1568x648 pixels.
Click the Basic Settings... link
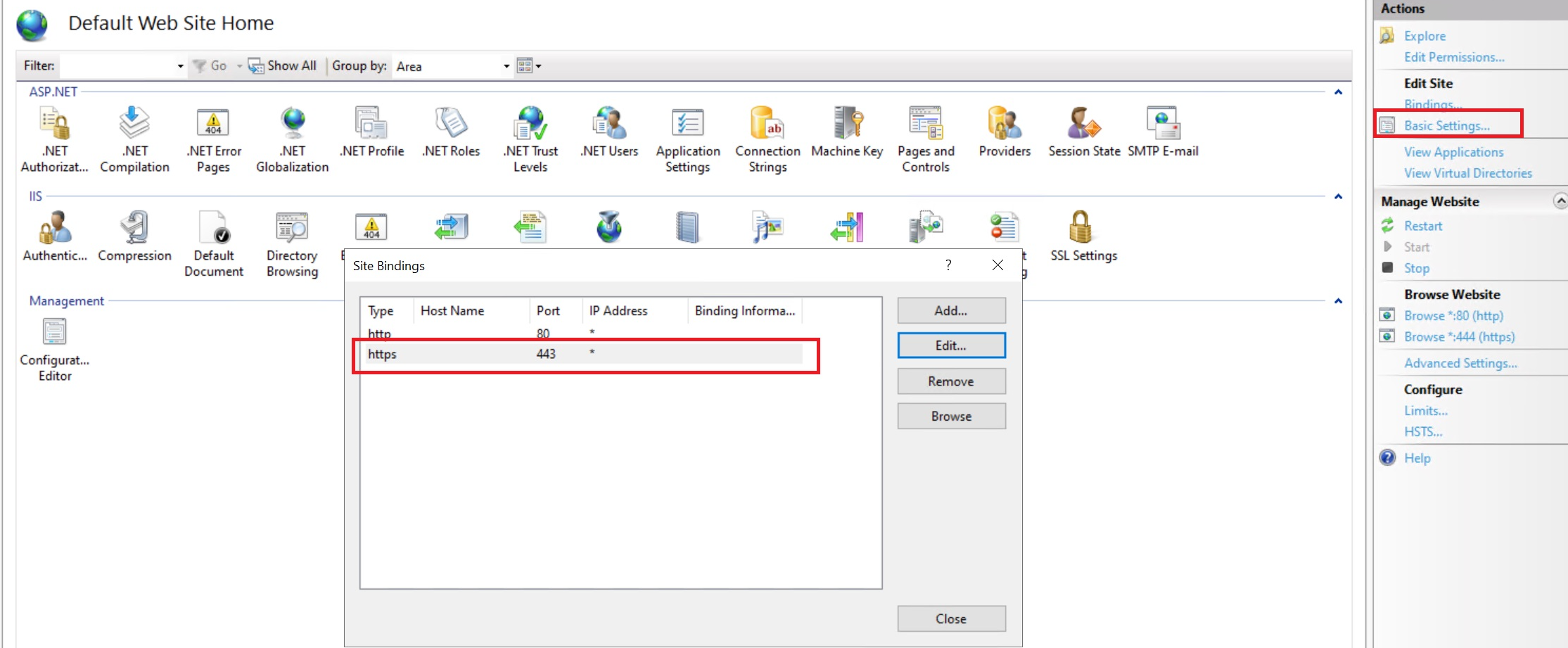1446,125
